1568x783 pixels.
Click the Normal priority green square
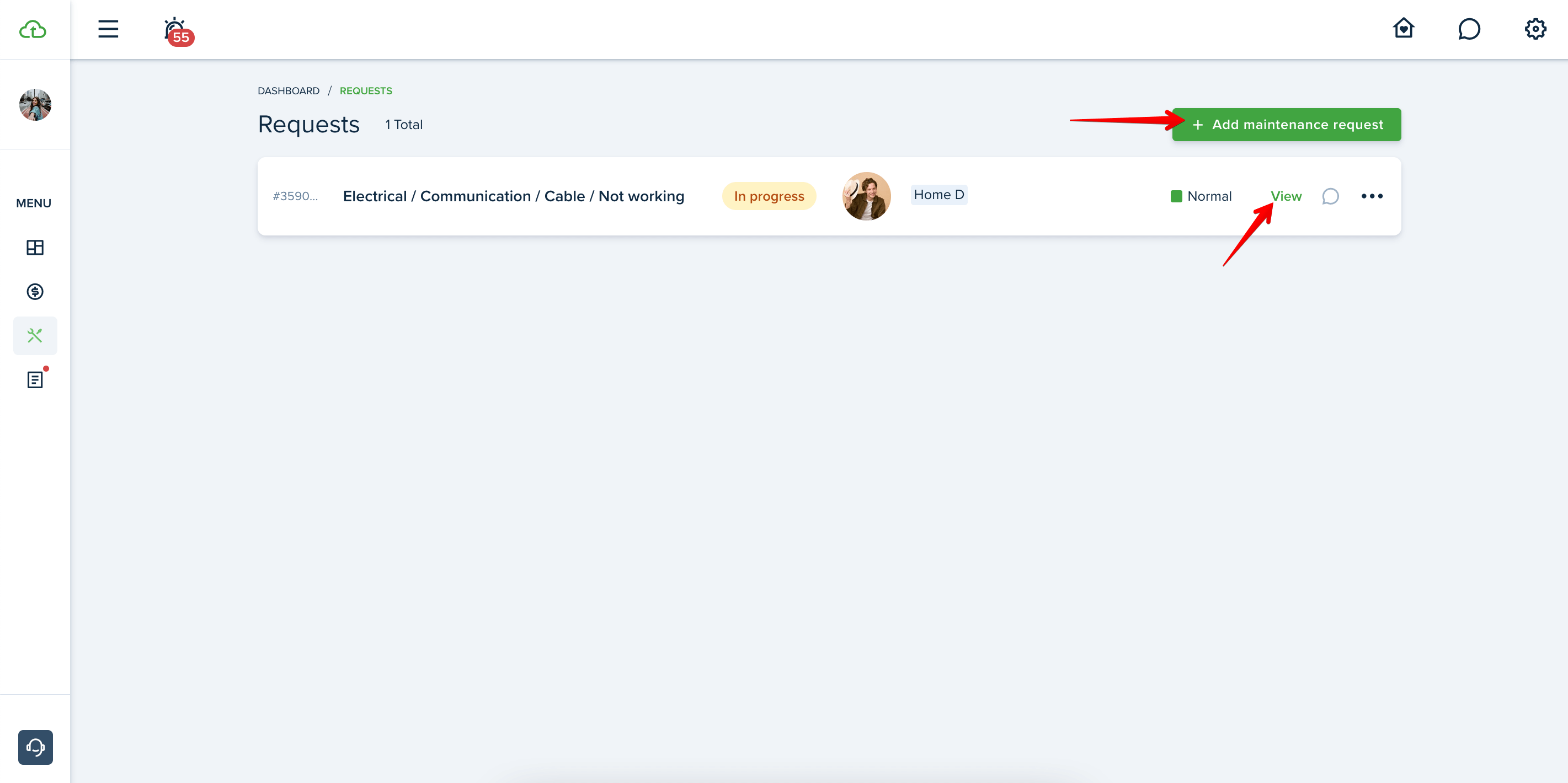click(x=1176, y=196)
